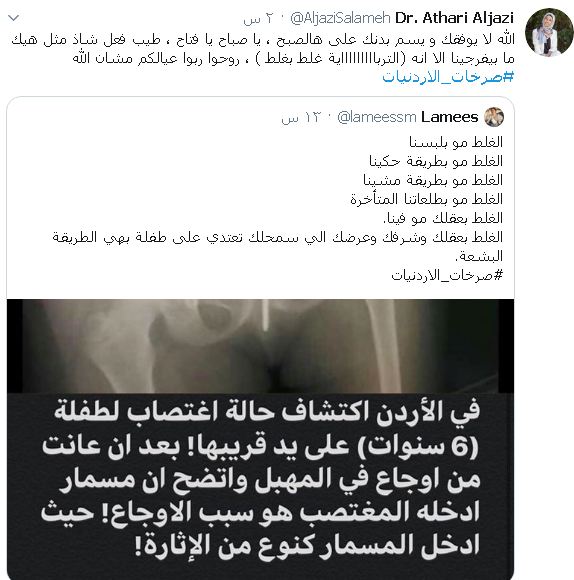Click the Lamees display name
The image size is (574, 580).
point(450,117)
